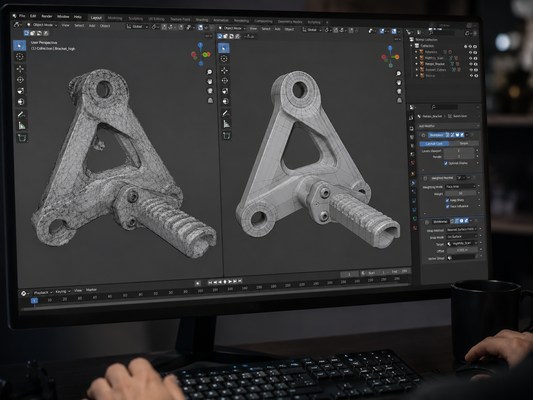Open View menu in left viewport header

coord(66,25)
